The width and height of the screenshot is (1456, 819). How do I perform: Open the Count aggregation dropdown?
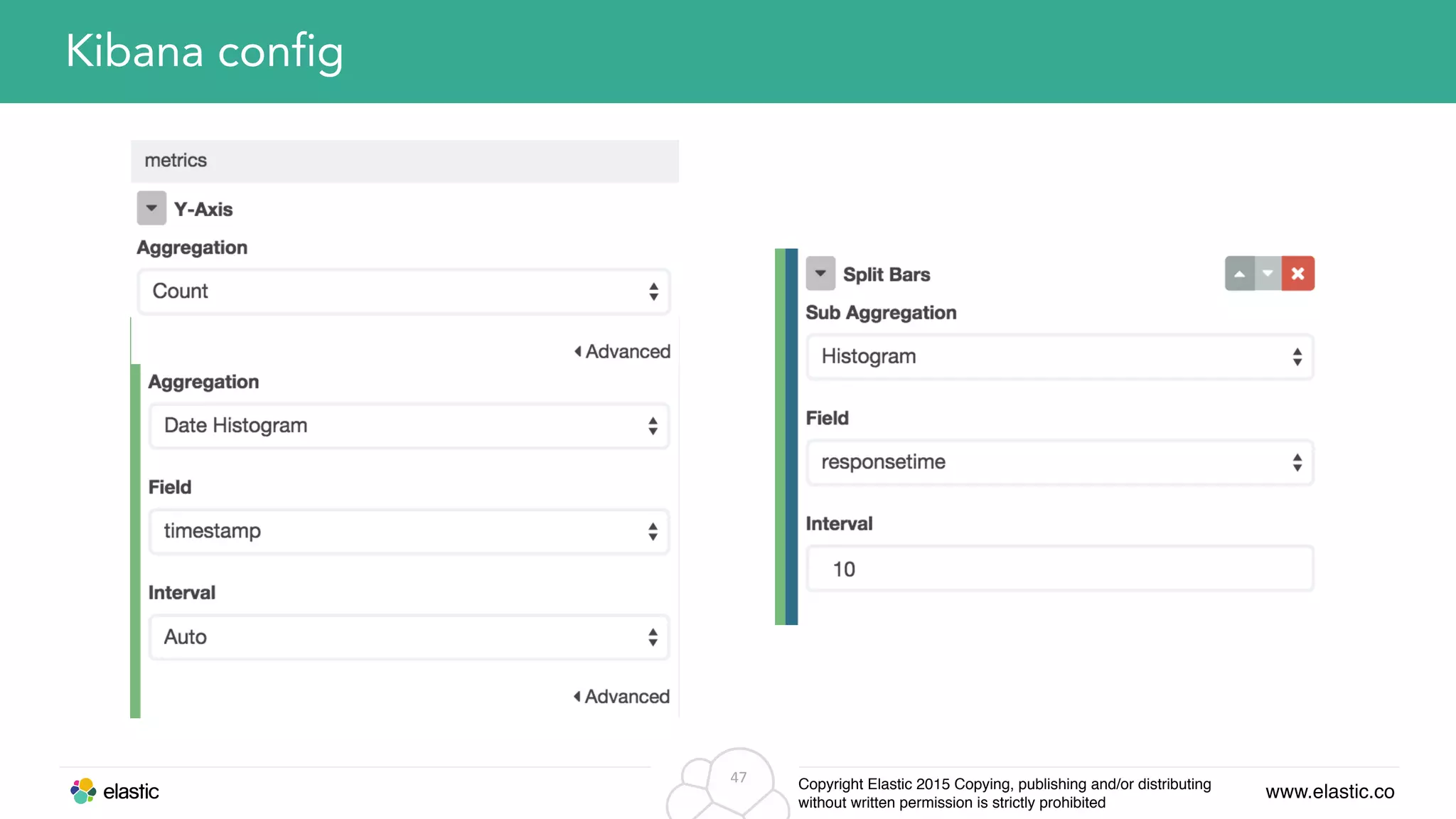coord(404,291)
